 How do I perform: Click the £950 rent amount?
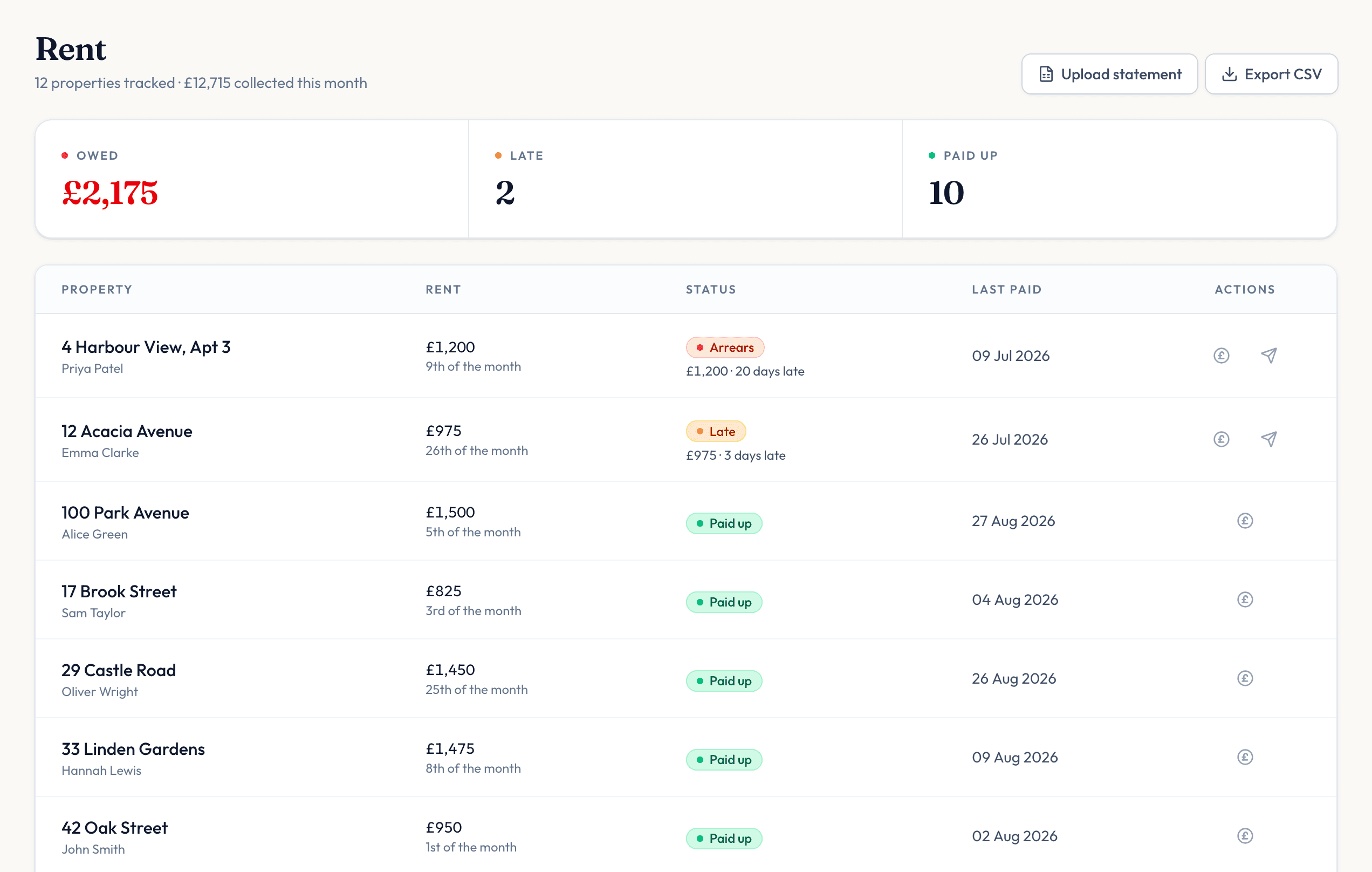click(444, 828)
